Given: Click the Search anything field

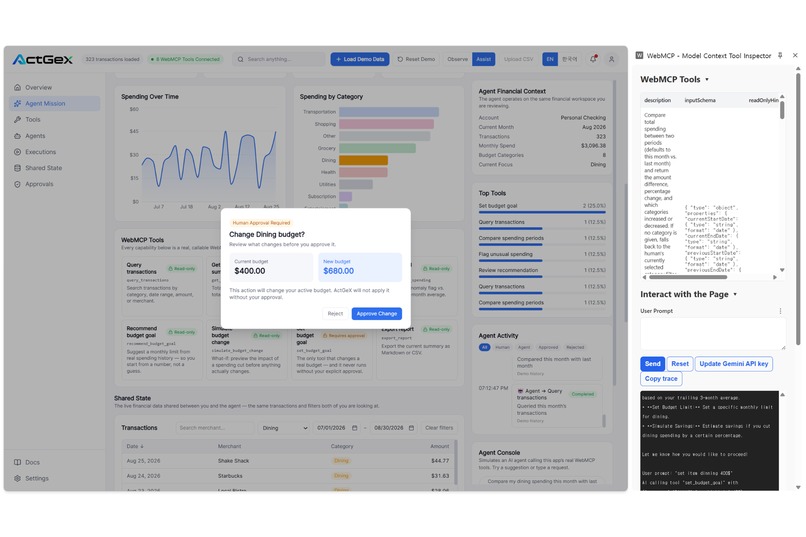Looking at the screenshot, I should 279,59.
